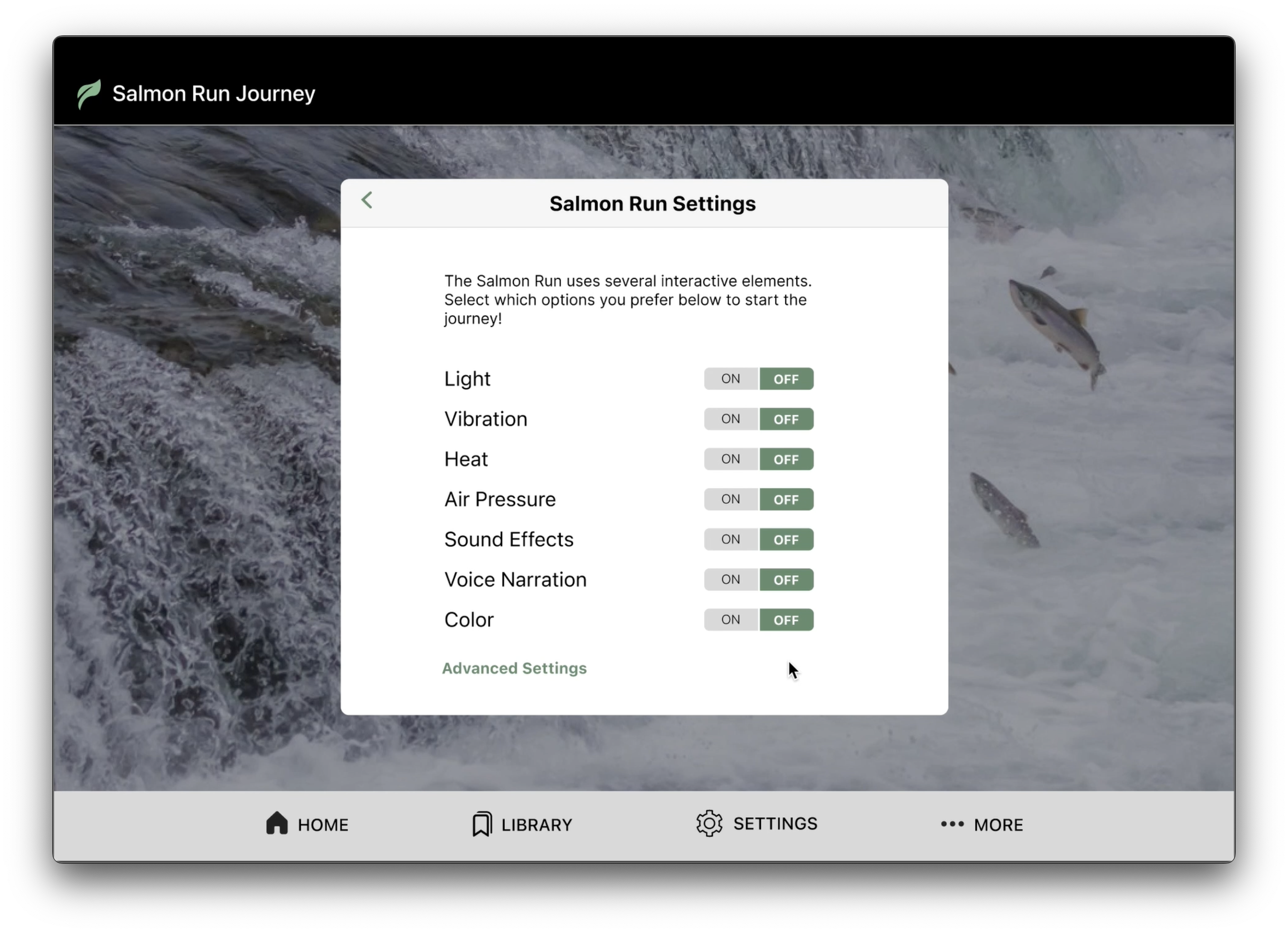Screen dimensions: 1288x933
Task: Click the Salmon Run Journey title
Action: (214, 94)
